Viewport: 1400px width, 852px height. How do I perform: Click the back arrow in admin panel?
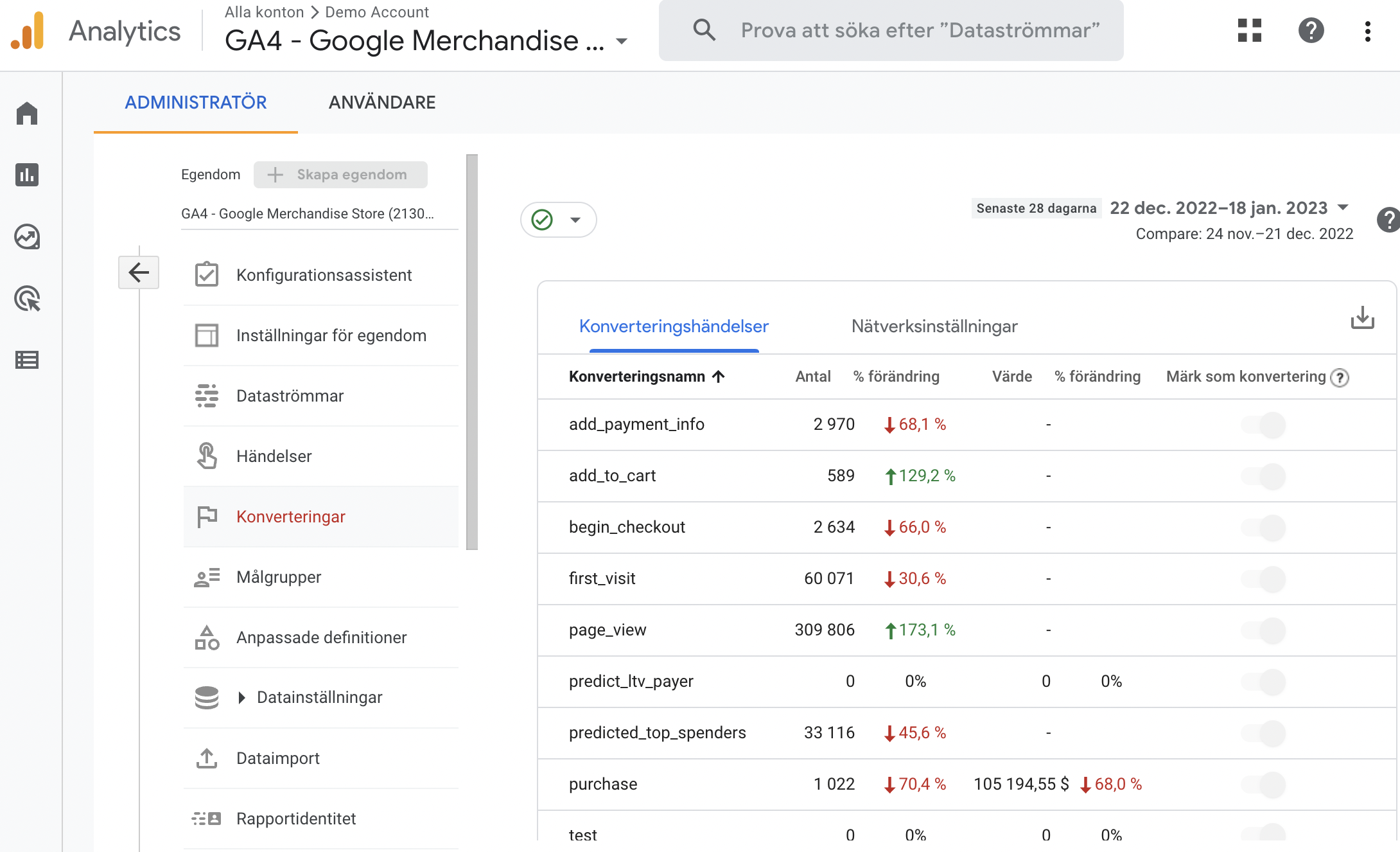click(x=139, y=272)
